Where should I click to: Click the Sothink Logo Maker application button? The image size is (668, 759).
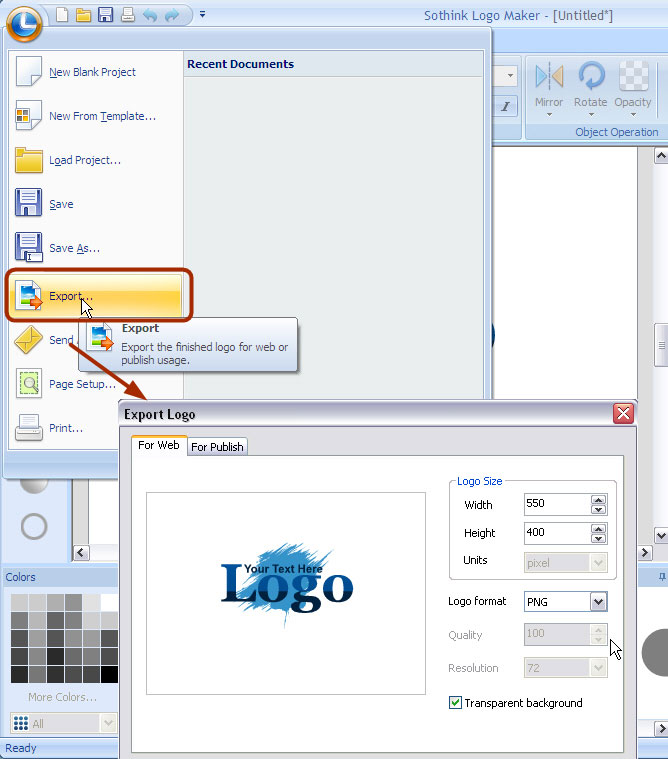coord(24,22)
